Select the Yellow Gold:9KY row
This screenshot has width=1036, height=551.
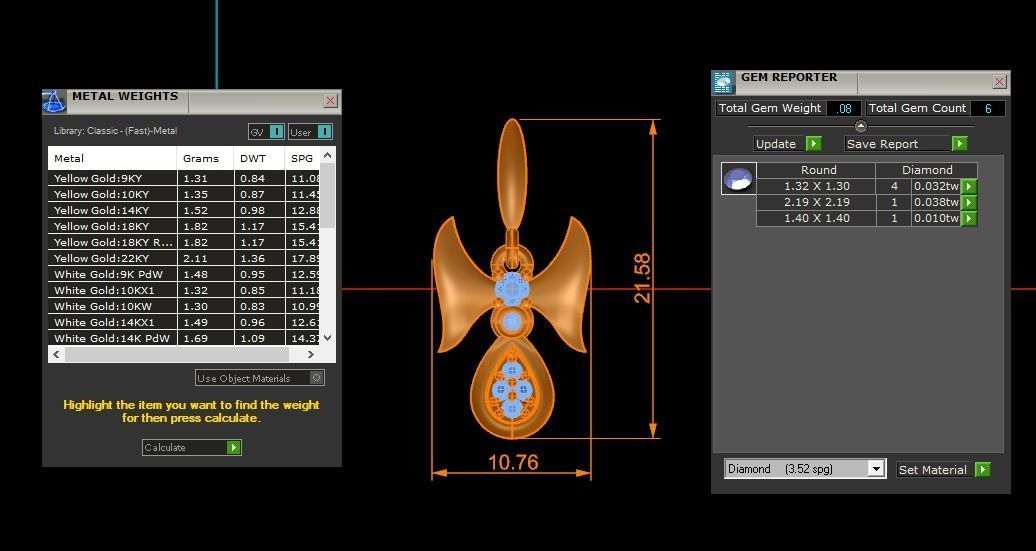tap(184, 178)
